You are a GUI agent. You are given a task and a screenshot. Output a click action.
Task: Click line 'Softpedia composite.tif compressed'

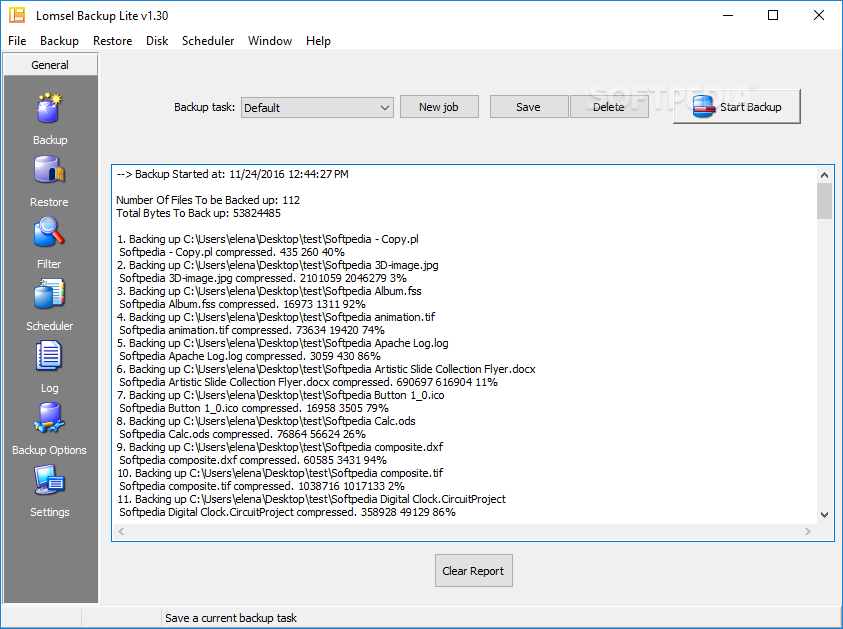click(x=262, y=486)
